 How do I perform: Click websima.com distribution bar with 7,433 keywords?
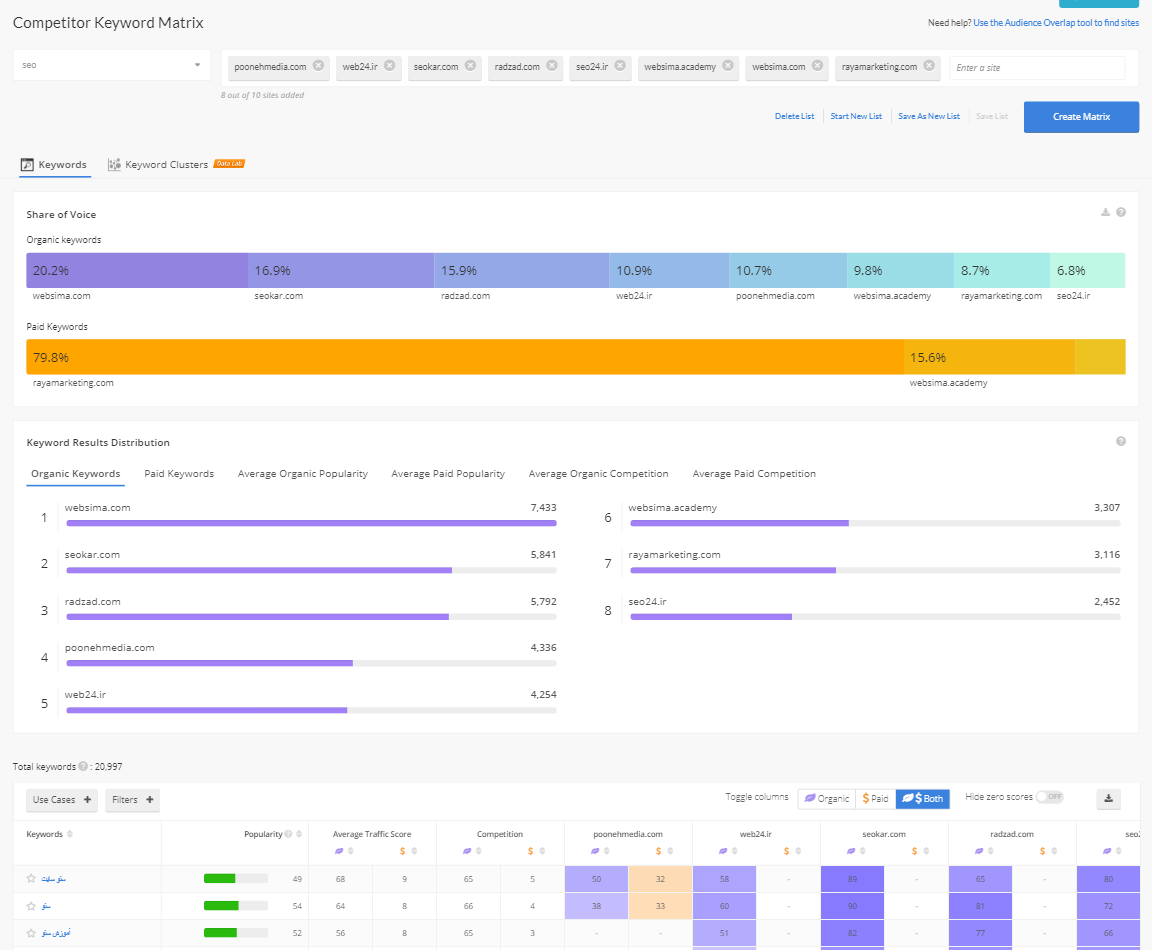click(312, 523)
